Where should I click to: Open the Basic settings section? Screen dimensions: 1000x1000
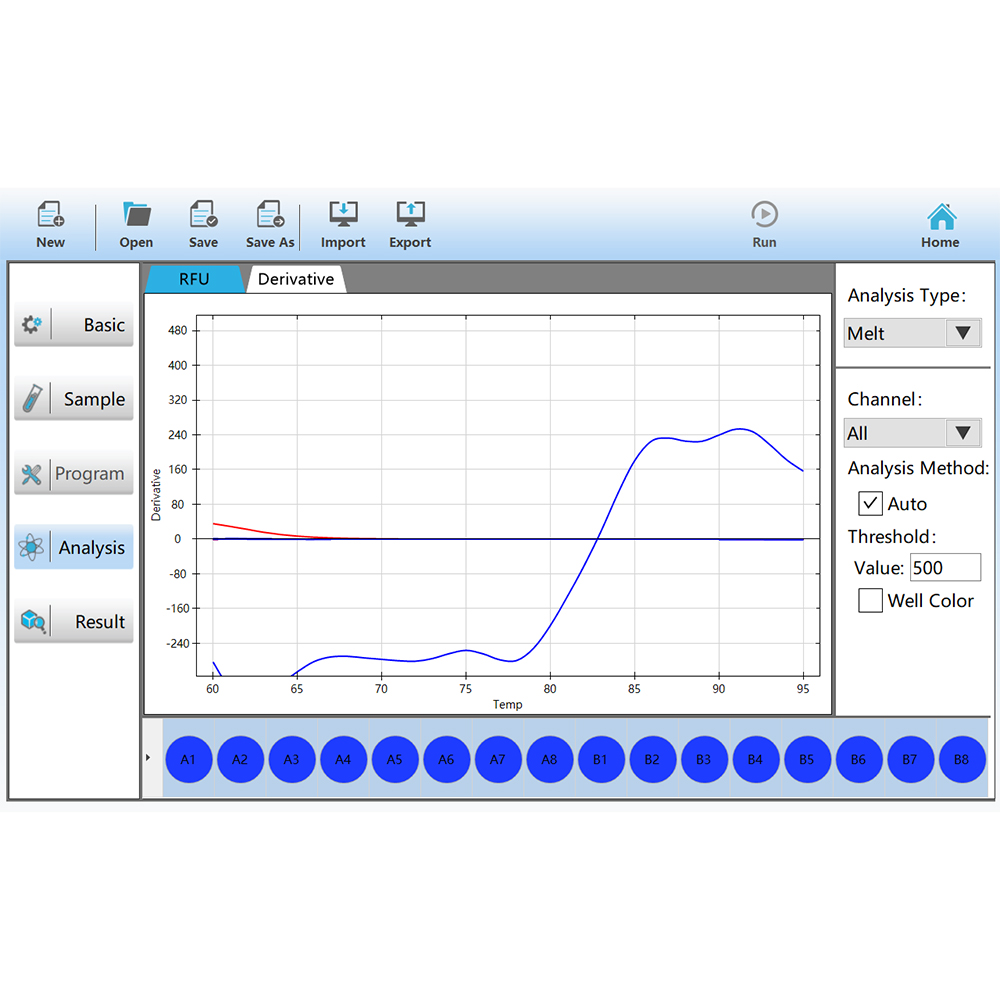point(74,326)
